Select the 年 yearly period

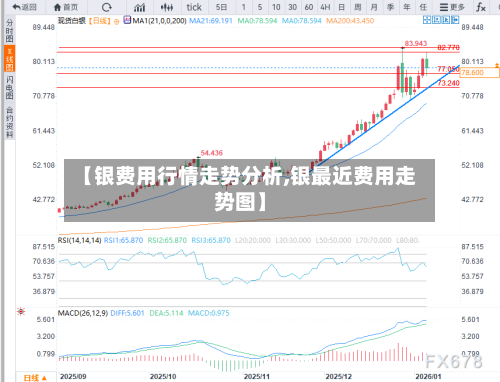pyautogui.click(x=407, y=7)
